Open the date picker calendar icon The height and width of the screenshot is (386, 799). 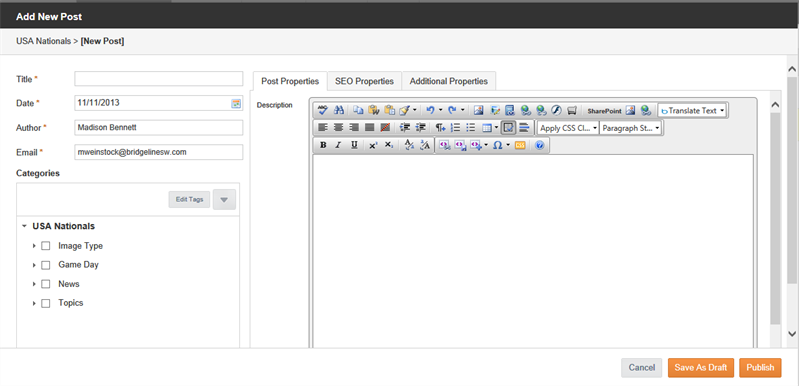pos(236,103)
